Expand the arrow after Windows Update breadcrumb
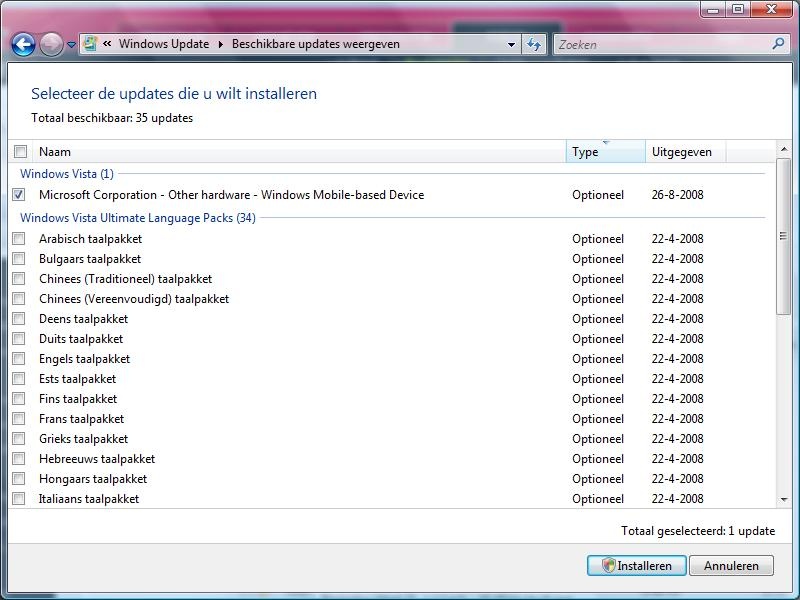800x600 pixels. click(221, 44)
